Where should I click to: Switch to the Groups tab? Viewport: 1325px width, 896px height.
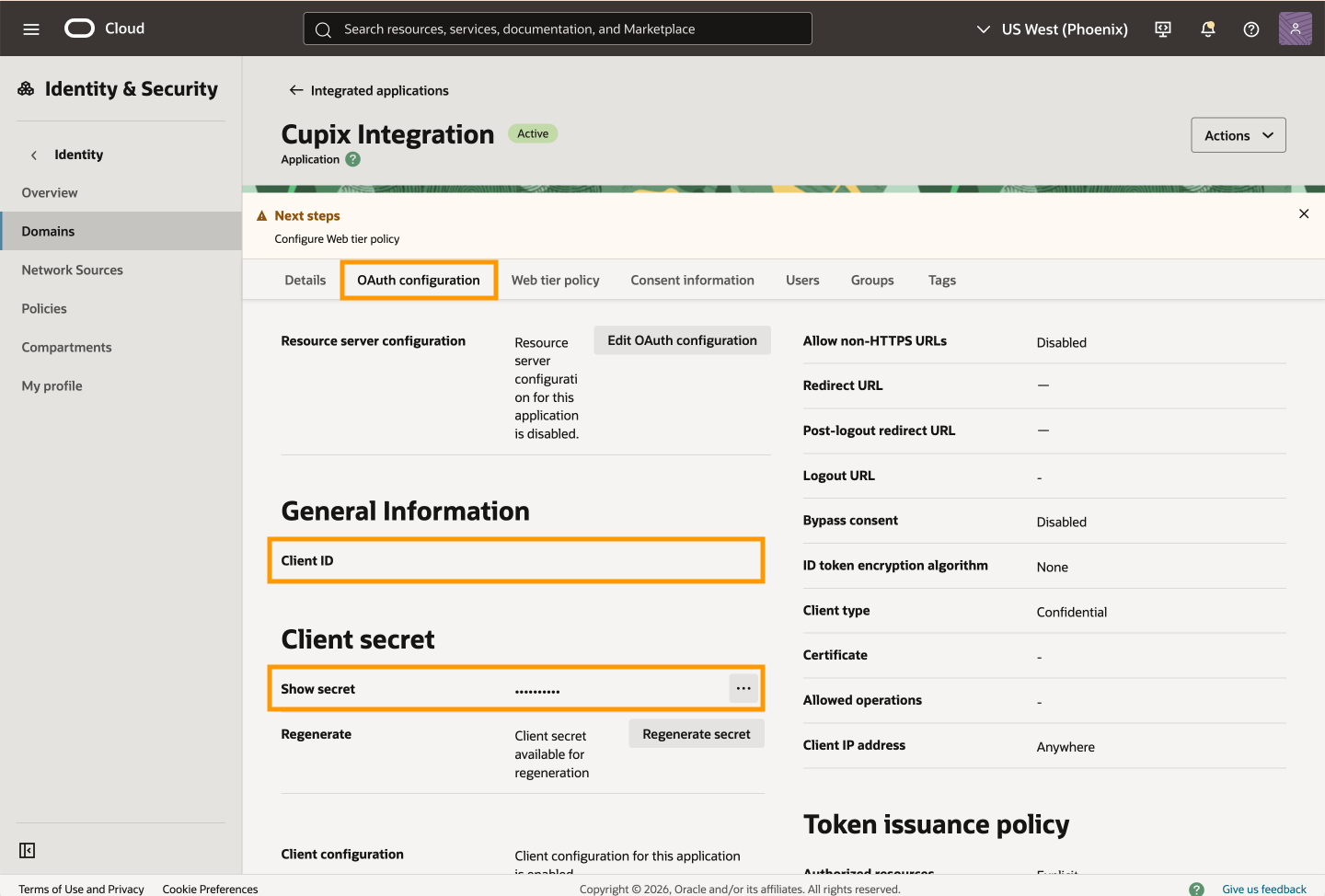[x=872, y=280]
